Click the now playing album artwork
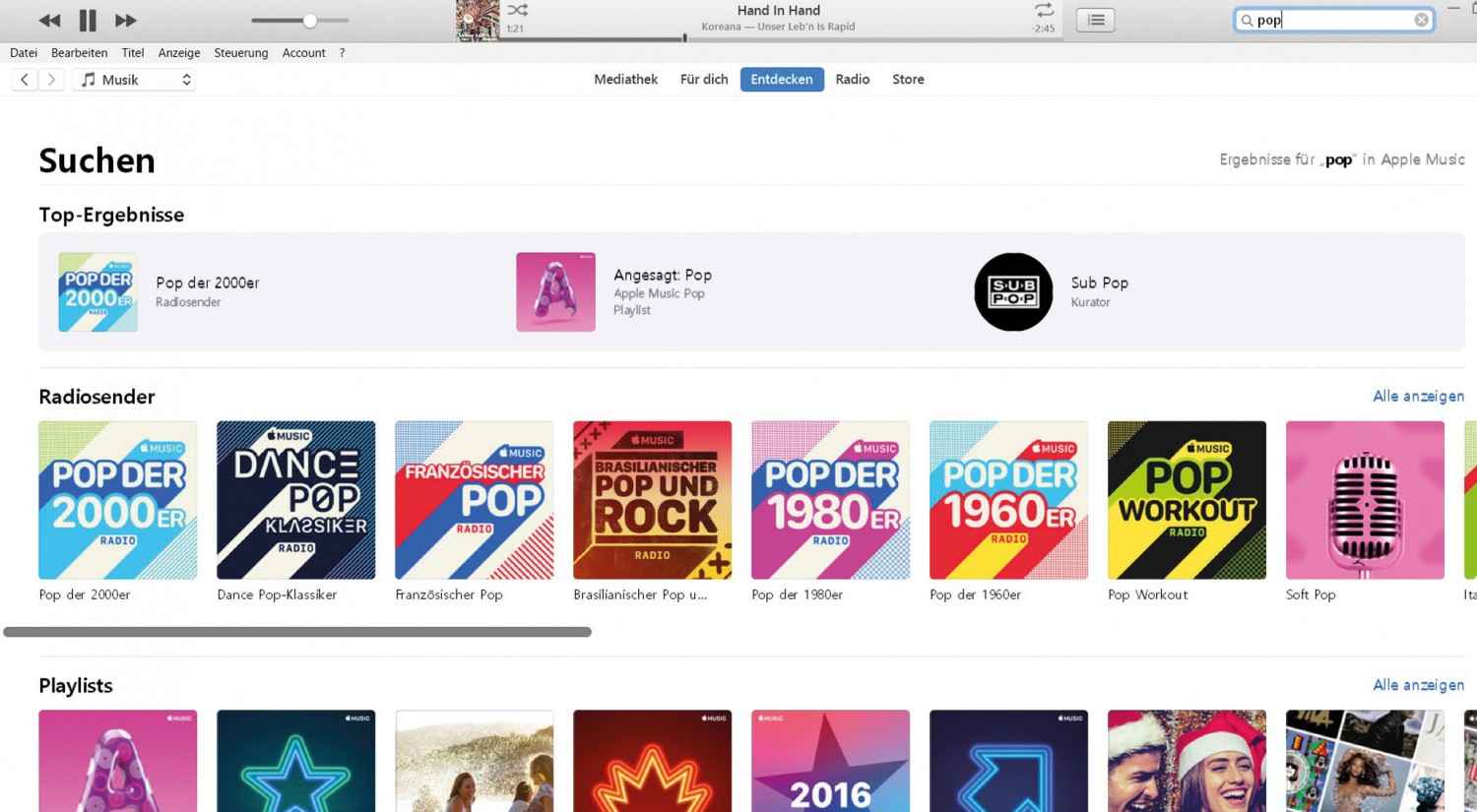 click(478, 21)
